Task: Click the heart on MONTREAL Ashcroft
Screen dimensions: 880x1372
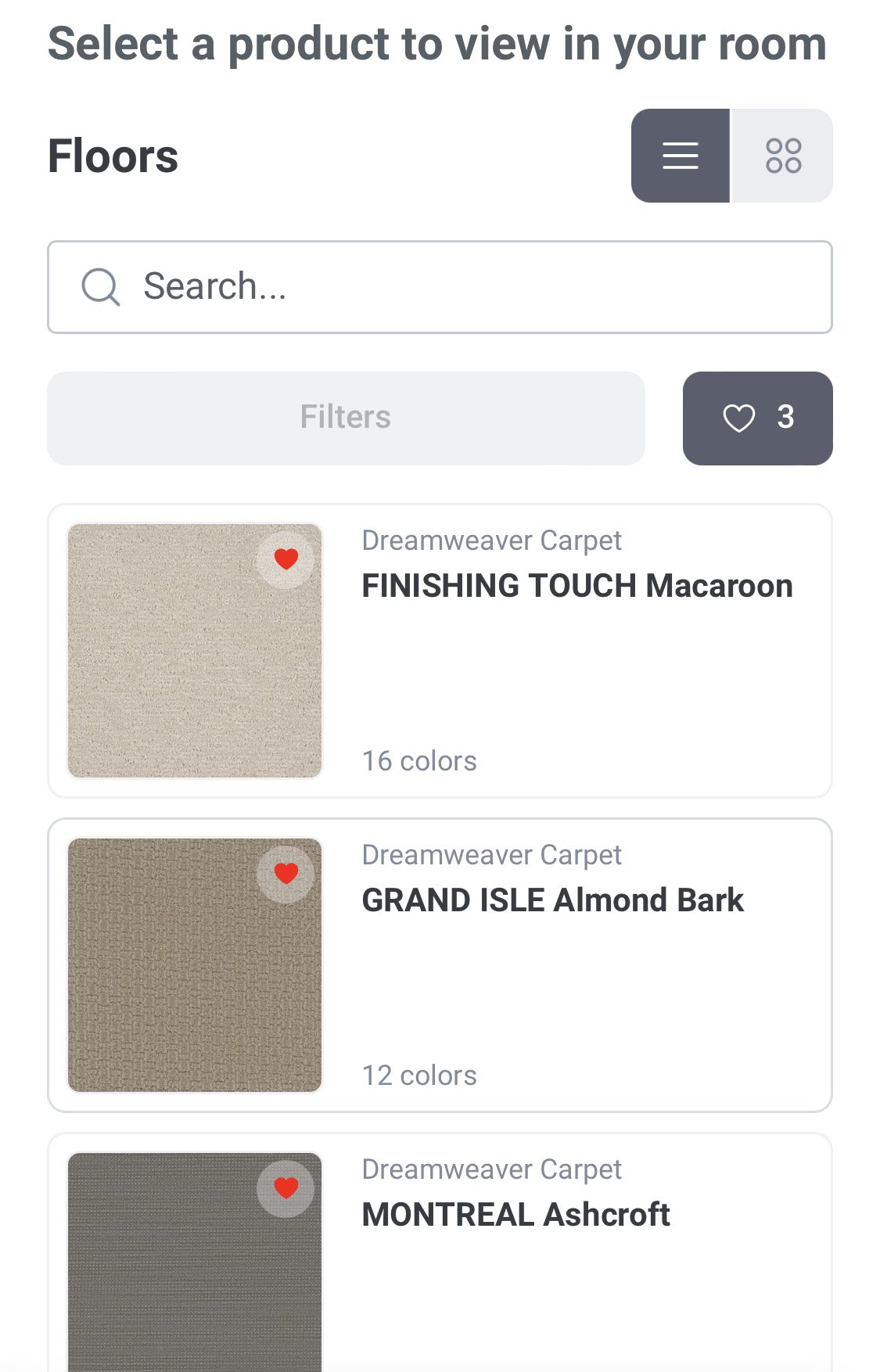Action: tap(286, 1188)
